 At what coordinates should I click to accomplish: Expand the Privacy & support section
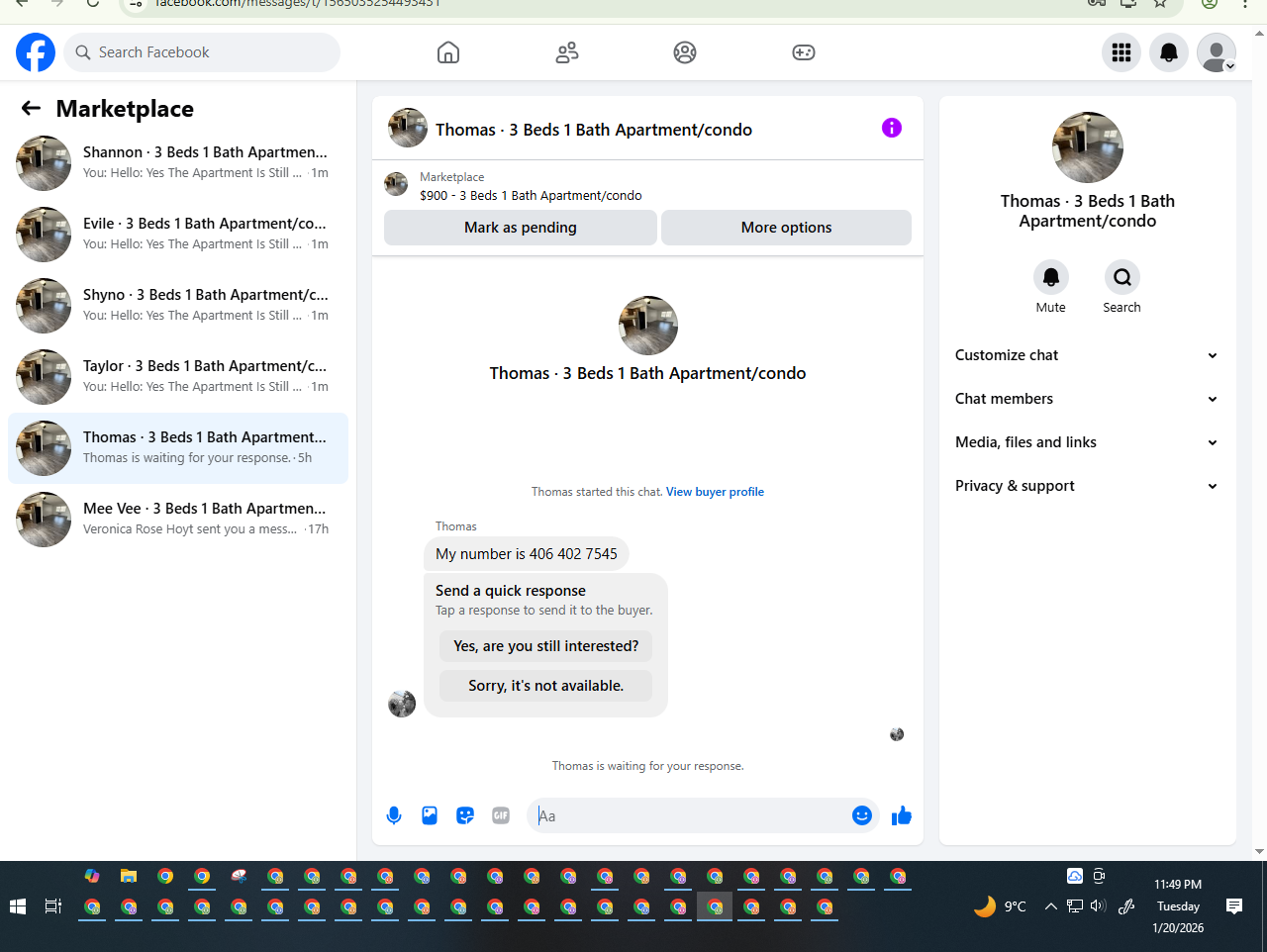coord(1088,486)
